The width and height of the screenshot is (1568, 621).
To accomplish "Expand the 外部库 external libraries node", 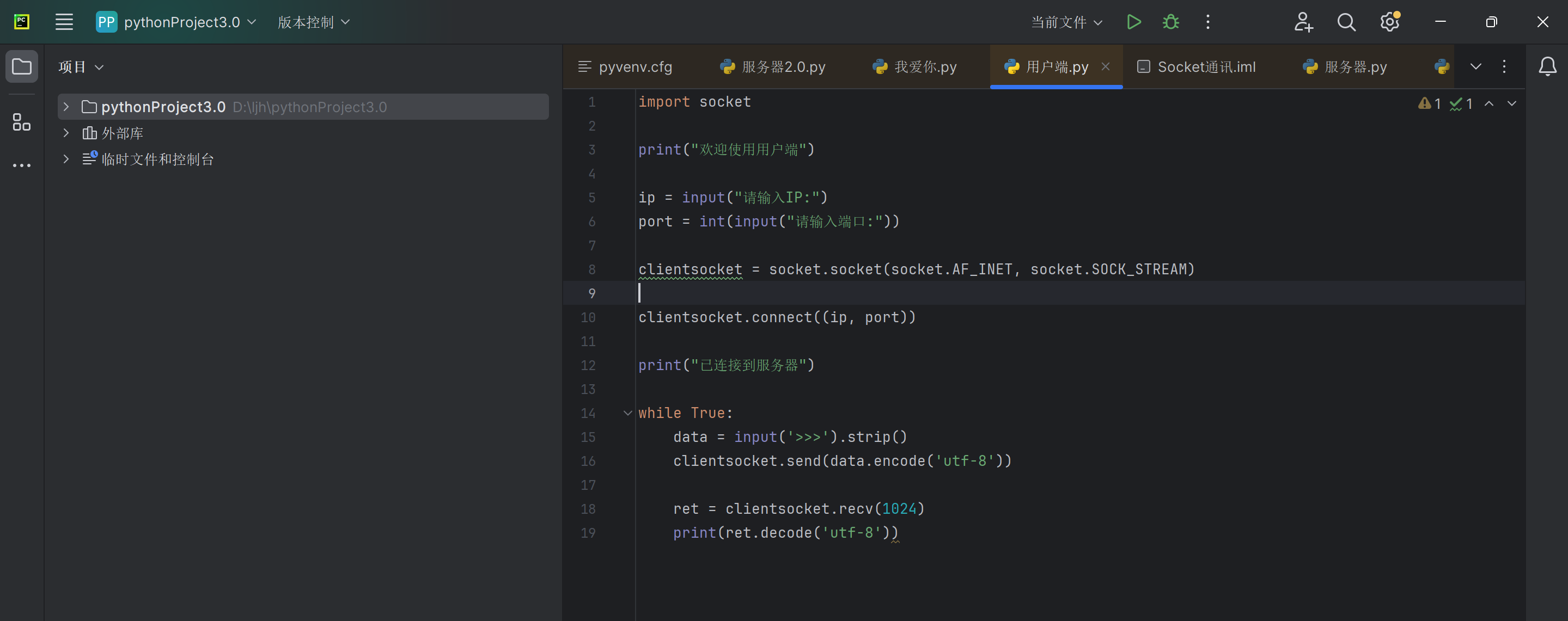I will [x=66, y=133].
